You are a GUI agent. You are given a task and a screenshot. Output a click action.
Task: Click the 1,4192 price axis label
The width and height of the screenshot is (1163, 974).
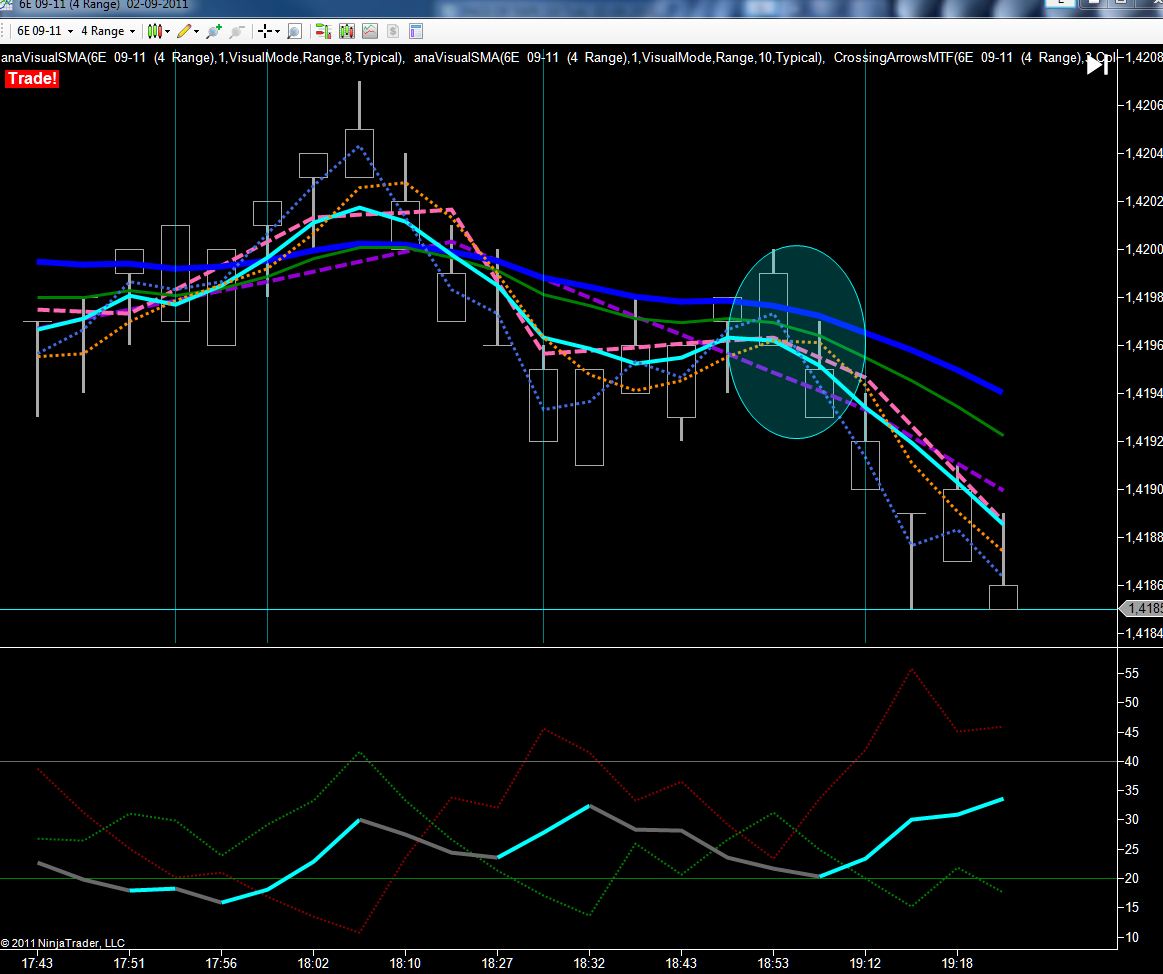pos(1143,441)
